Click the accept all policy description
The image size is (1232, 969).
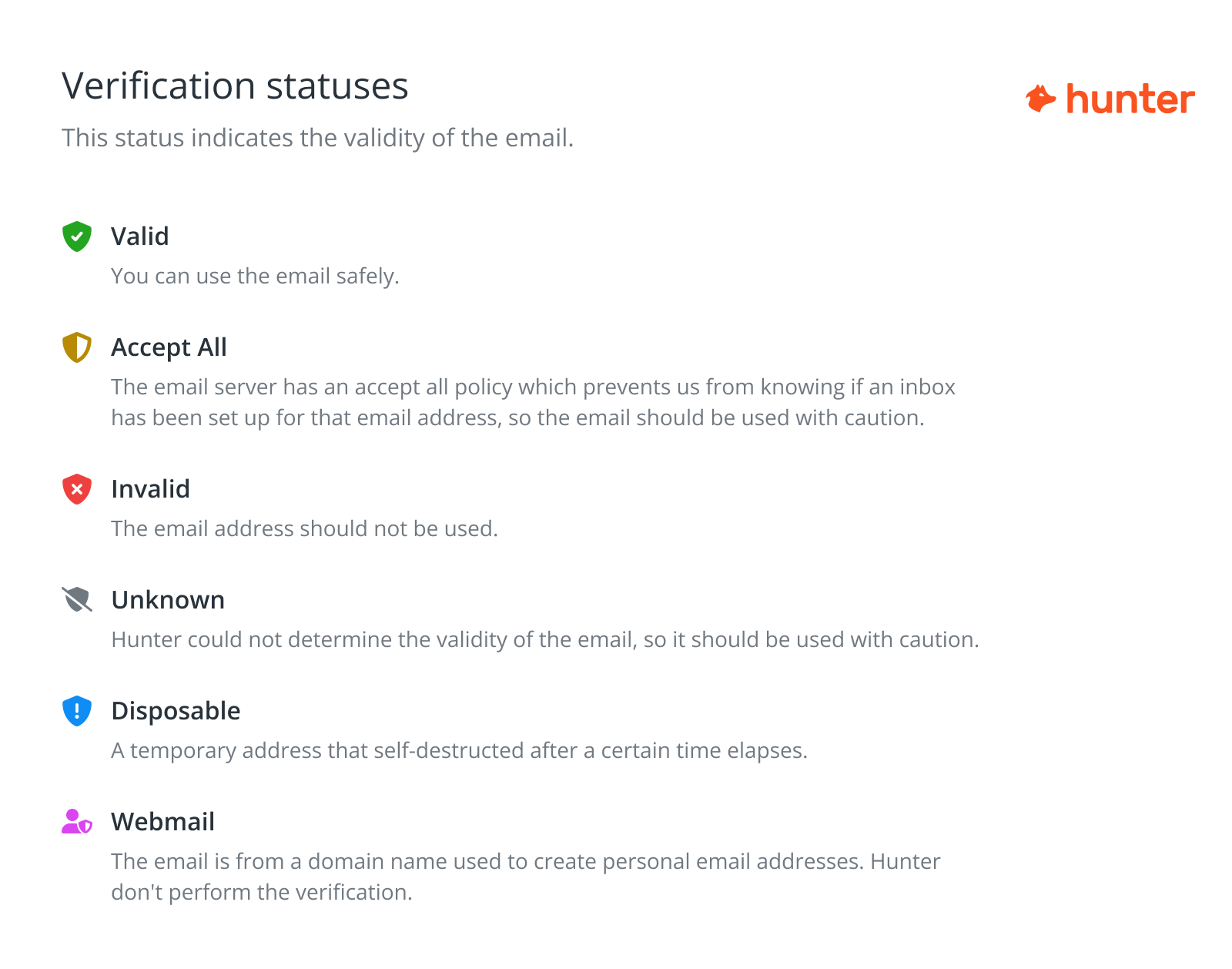tap(534, 402)
